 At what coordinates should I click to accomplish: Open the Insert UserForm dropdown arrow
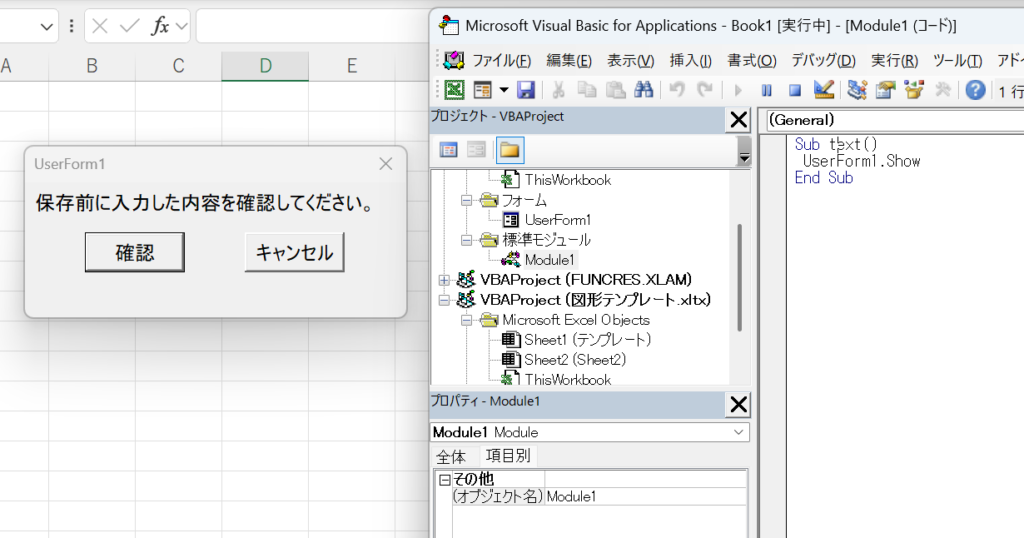click(504, 89)
